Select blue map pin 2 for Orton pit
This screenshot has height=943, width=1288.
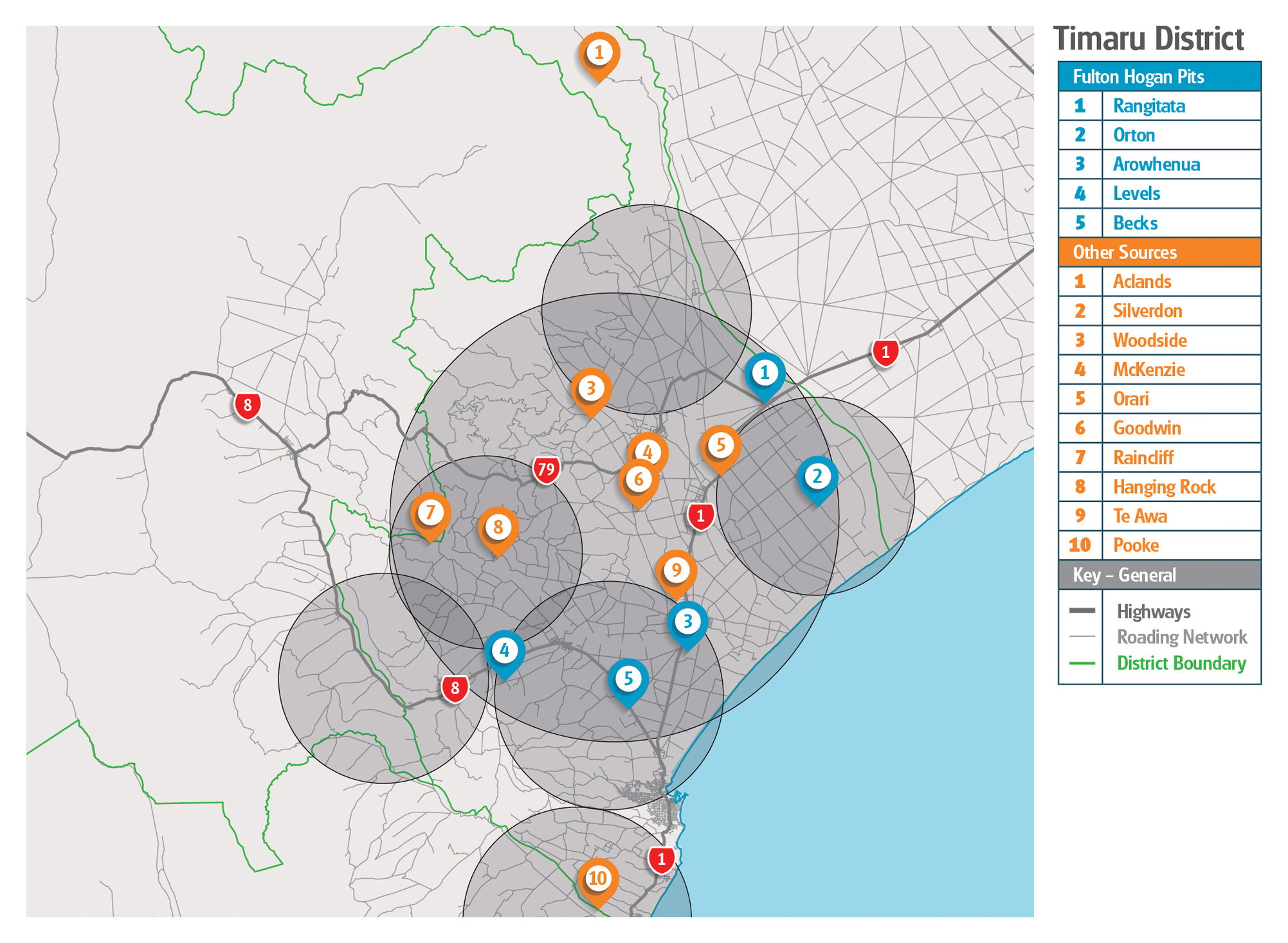coord(817,481)
